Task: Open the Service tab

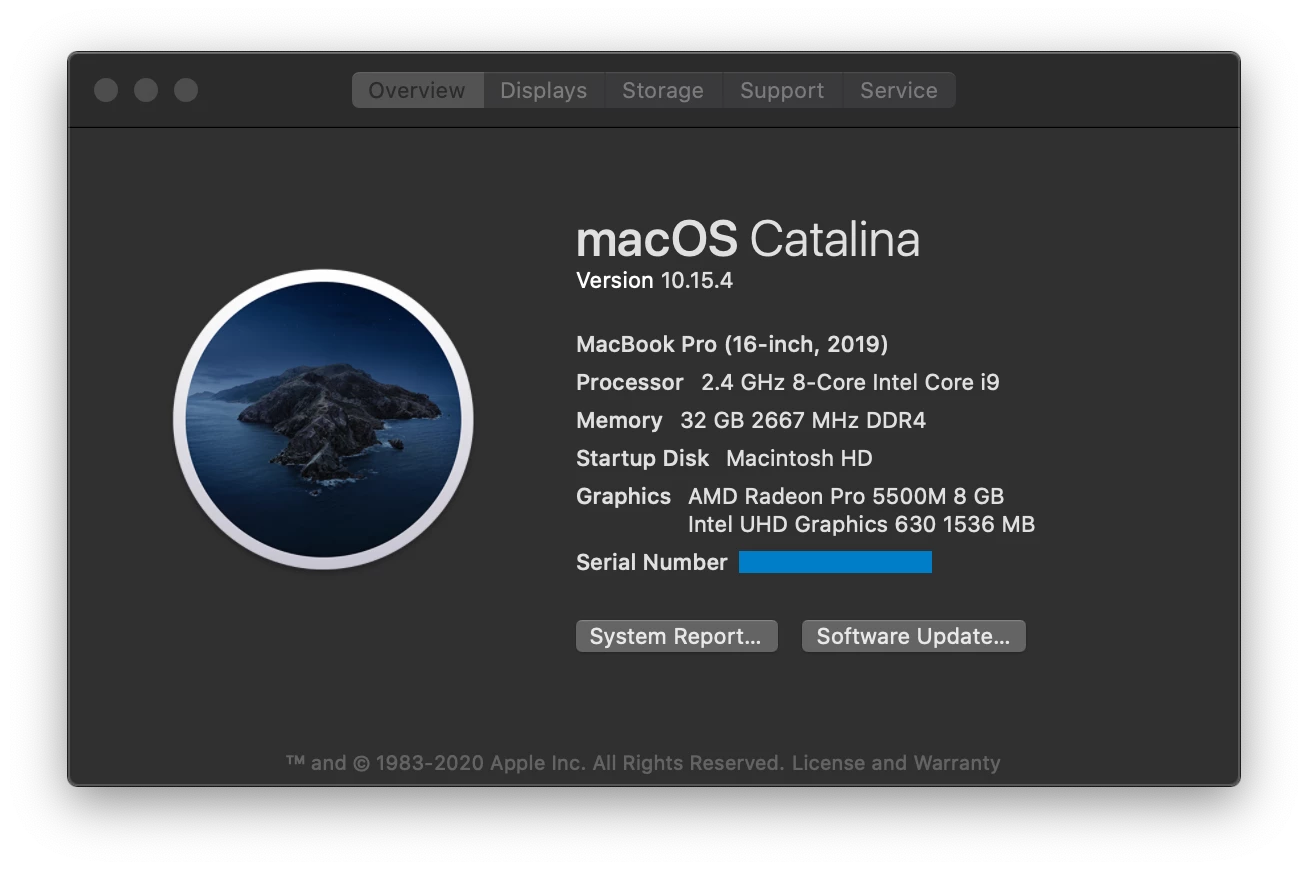Action: tap(899, 90)
